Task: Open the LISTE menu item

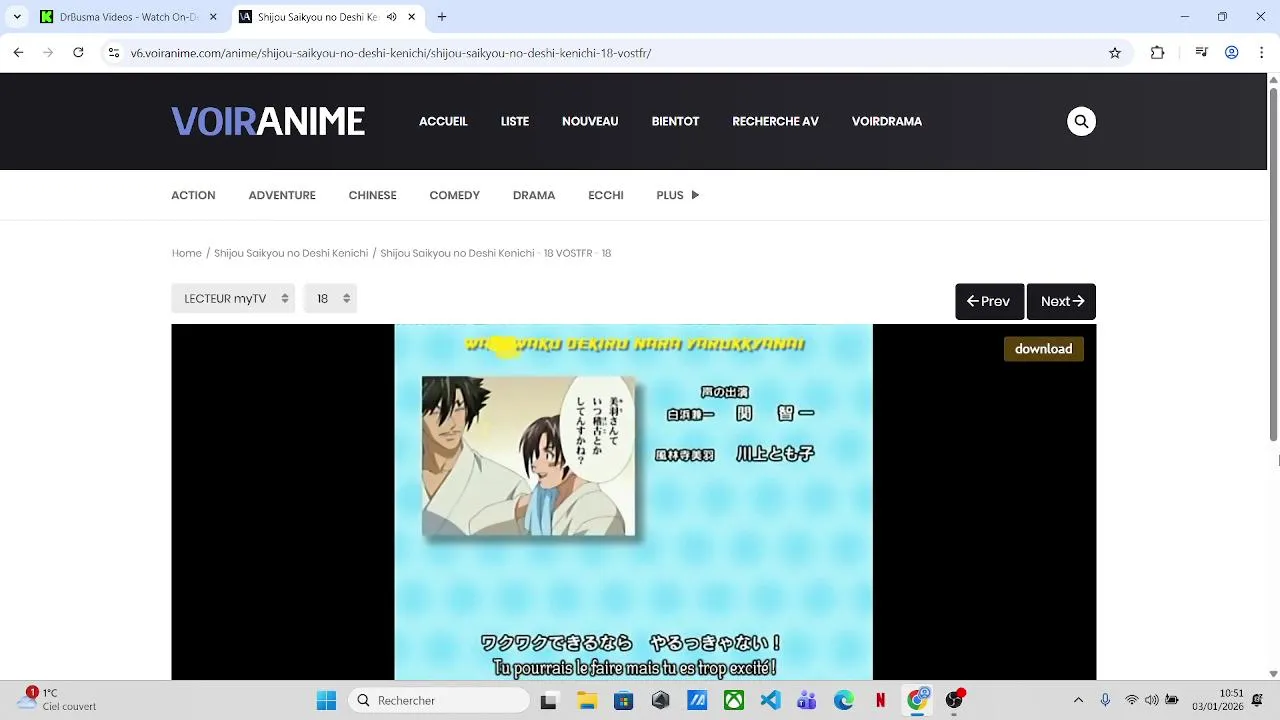Action: tap(515, 121)
